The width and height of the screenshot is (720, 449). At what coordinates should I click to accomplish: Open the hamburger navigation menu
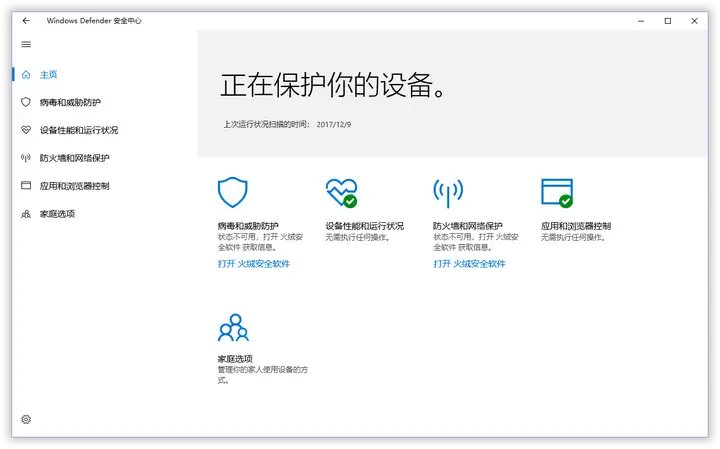point(26,45)
